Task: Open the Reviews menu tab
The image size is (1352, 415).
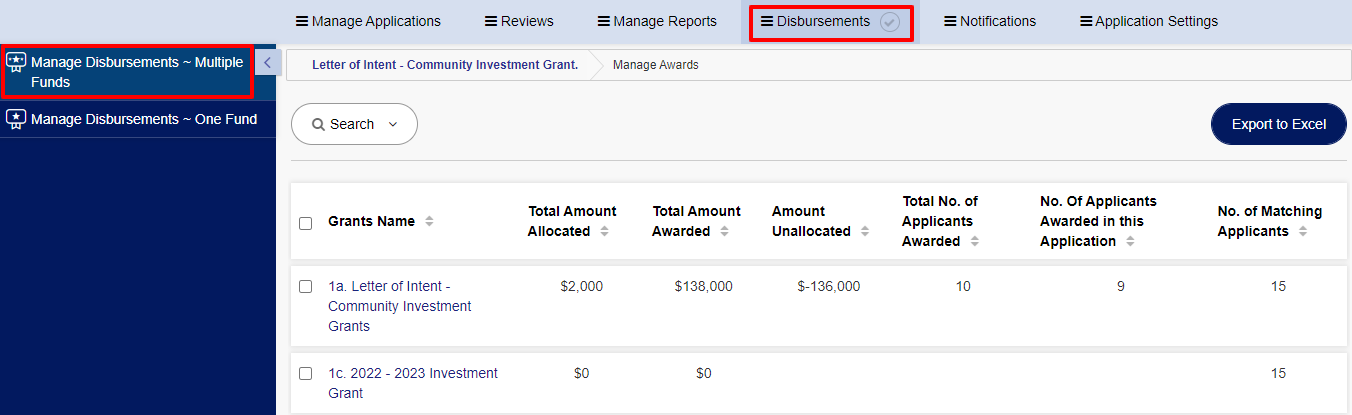Action: coord(519,21)
